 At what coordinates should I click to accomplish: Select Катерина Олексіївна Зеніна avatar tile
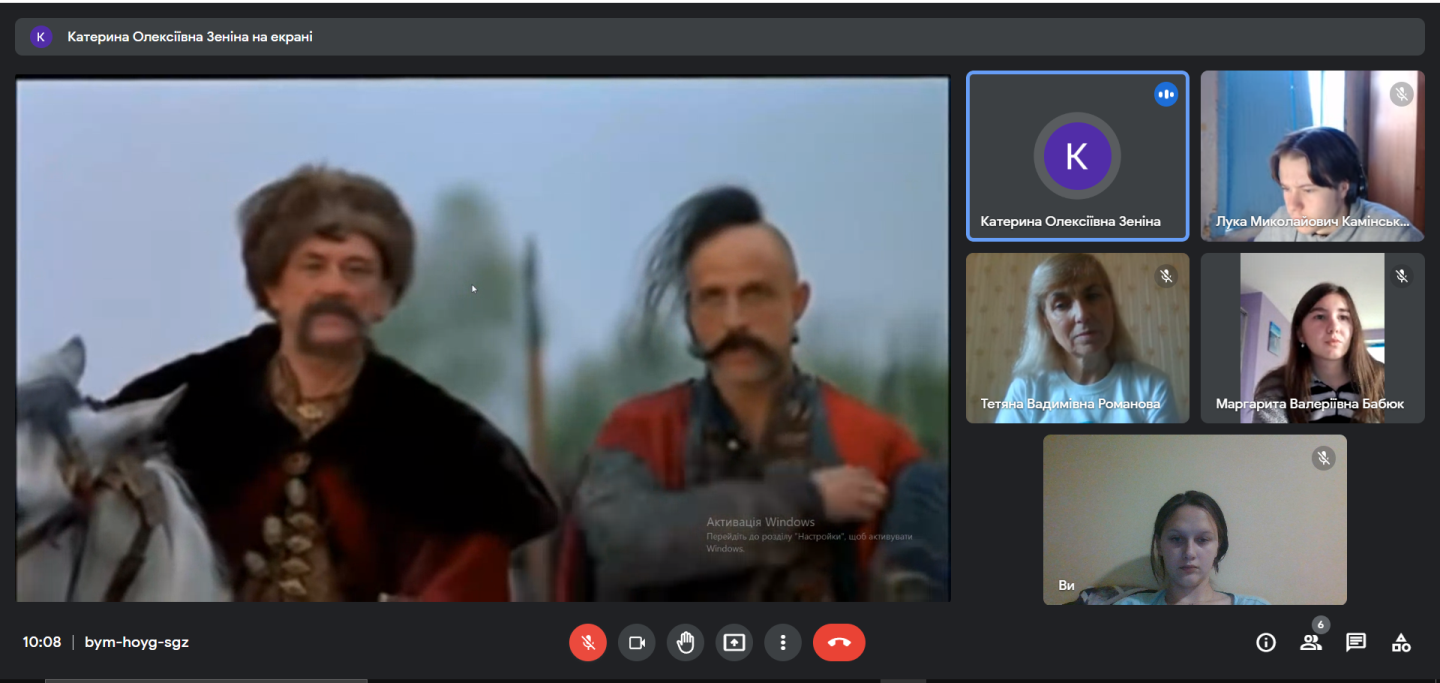pos(1077,156)
